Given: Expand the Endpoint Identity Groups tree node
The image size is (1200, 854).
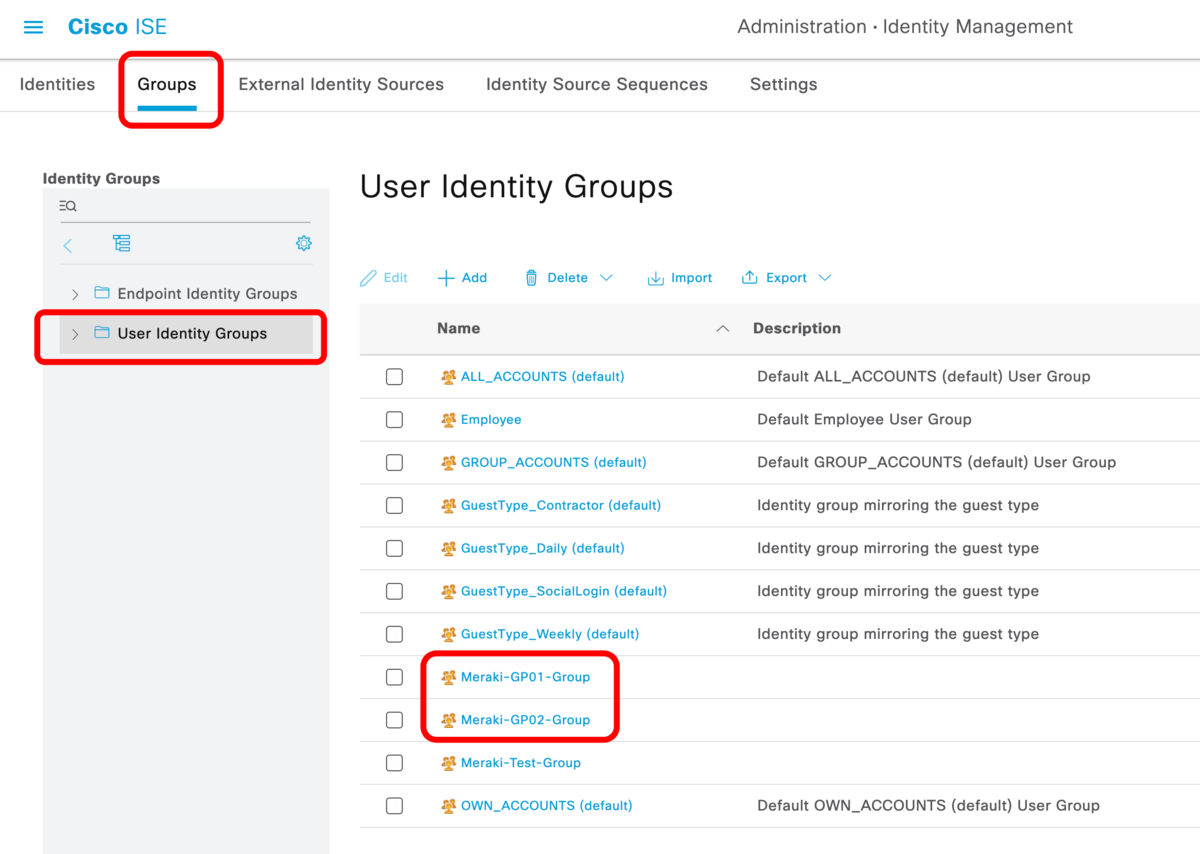Looking at the screenshot, I should (x=74, y=294).
